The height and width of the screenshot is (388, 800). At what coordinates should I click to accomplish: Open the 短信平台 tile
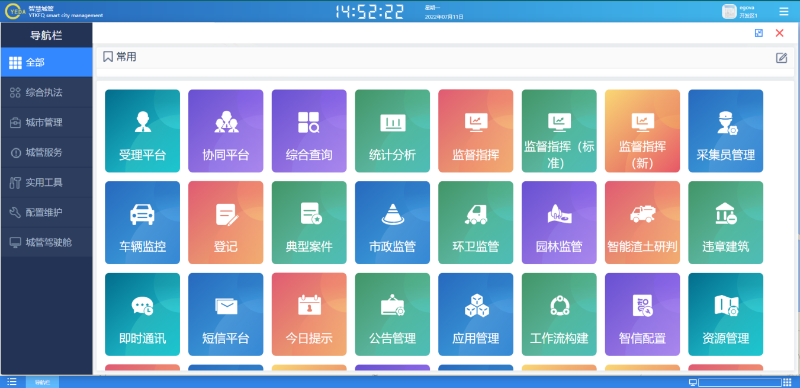[226, 314]
